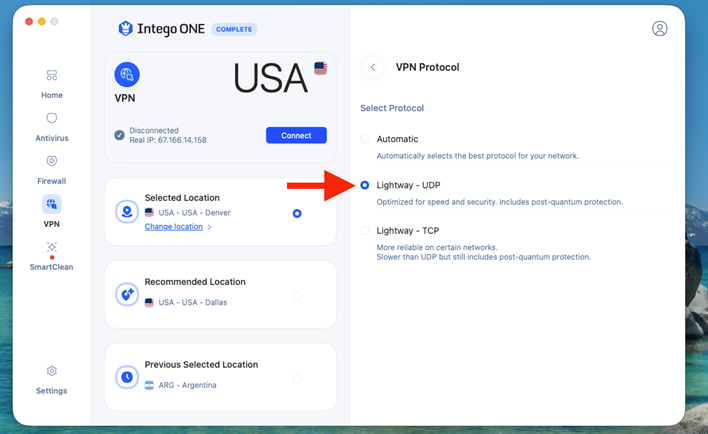Click the COMPLETE plan badge
Image resolution: width=708 pixels, height=434 pixels.
click(x=234, y=29)
